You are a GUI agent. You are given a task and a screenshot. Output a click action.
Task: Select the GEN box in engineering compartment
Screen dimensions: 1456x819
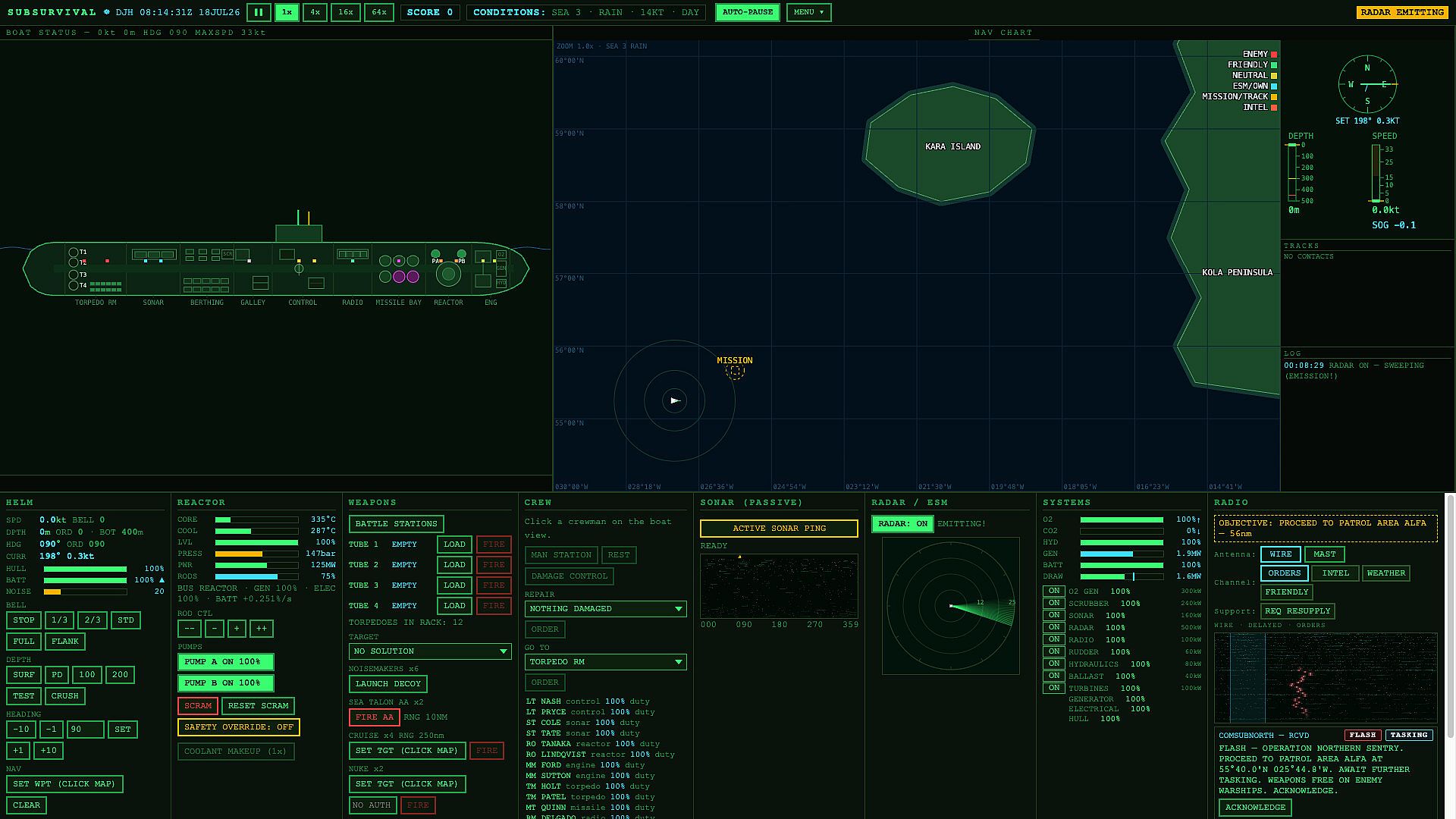[x=501, y=268]
